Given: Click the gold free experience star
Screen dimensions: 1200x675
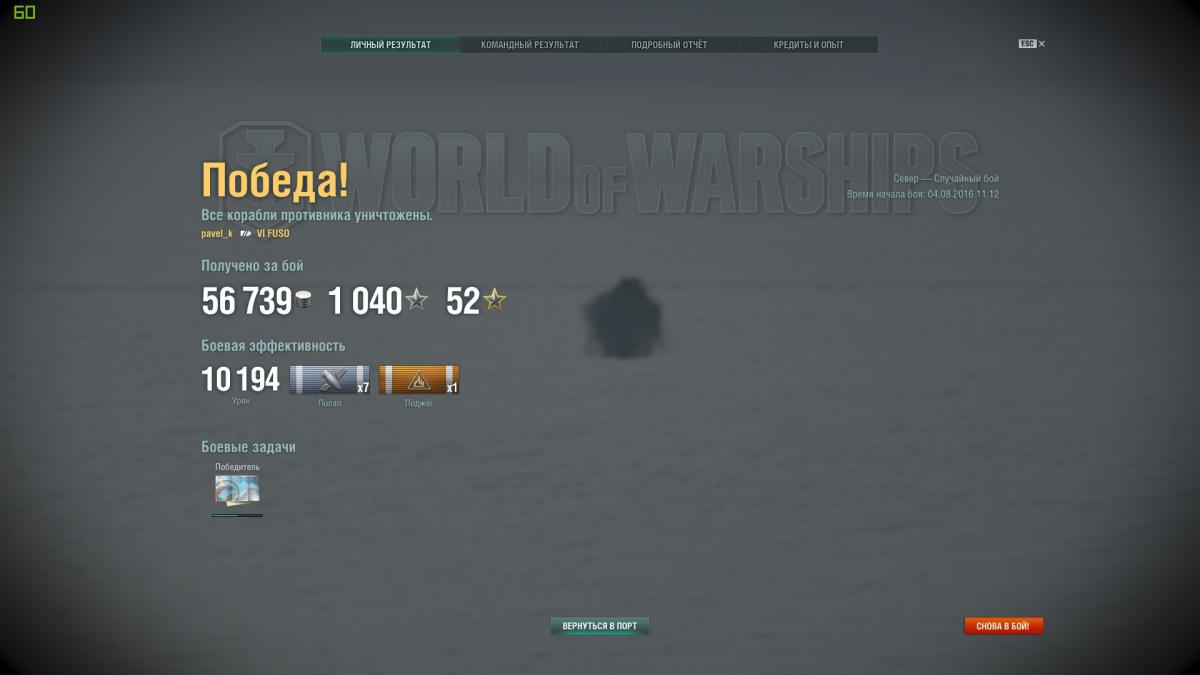Looking at the screenshot, I should click(494, 300).
